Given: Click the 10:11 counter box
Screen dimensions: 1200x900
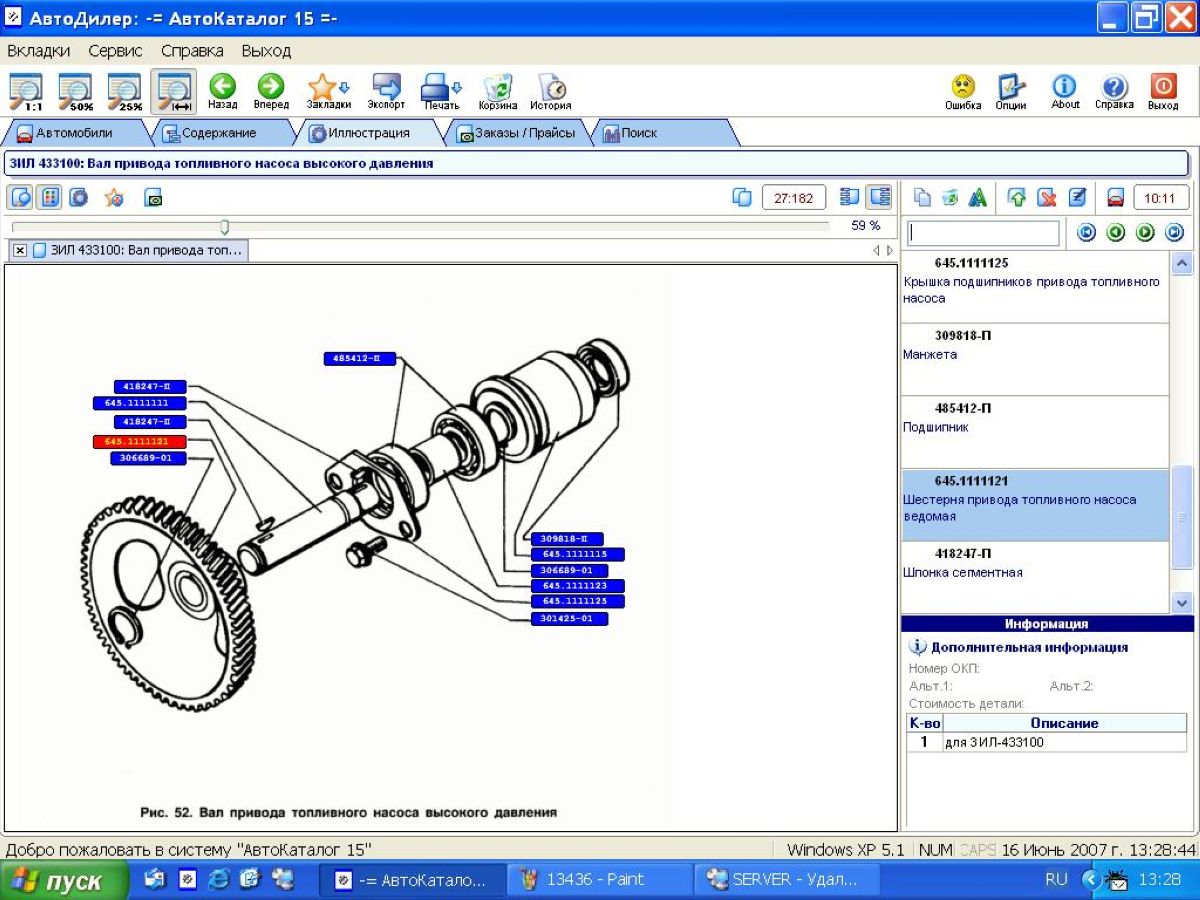Looking at the screenshot, I should click(x=1161, y=198).
